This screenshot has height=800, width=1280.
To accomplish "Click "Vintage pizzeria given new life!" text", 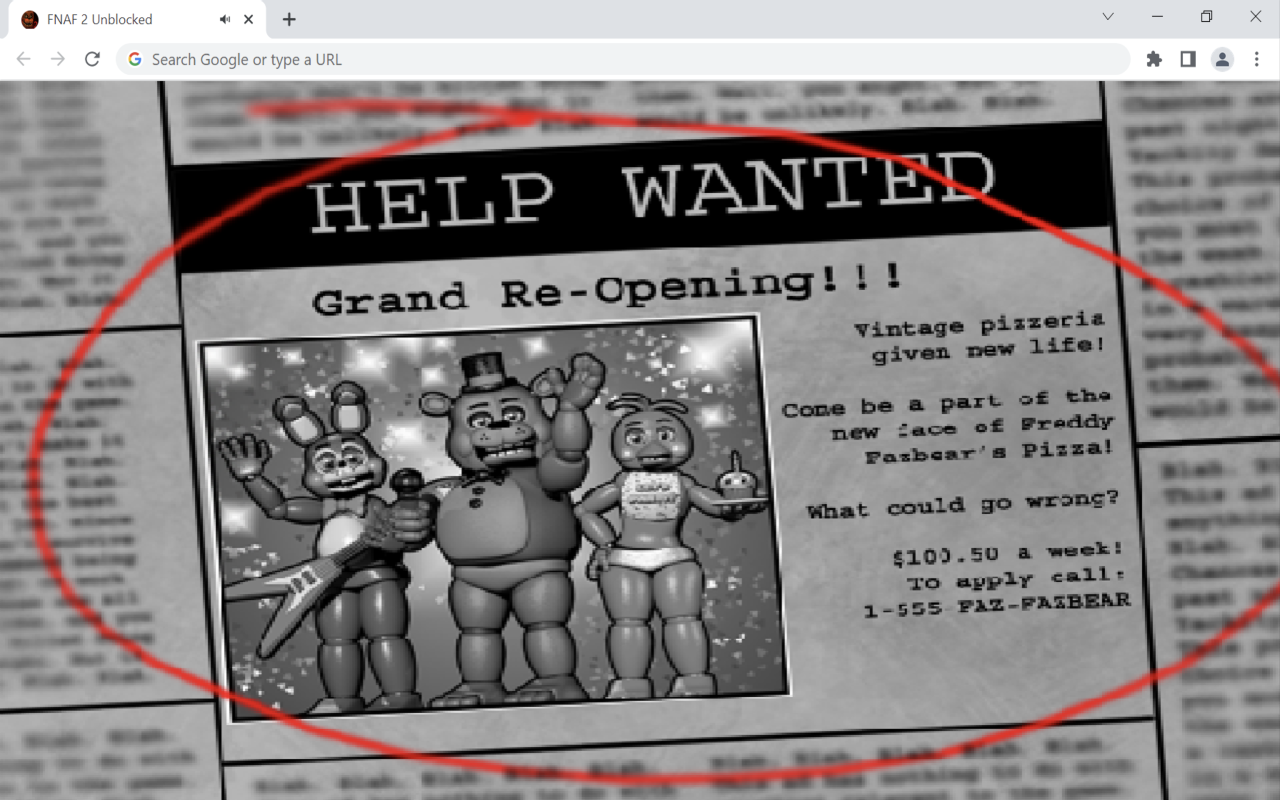I will pyautogui.click(x=981, y=338).
